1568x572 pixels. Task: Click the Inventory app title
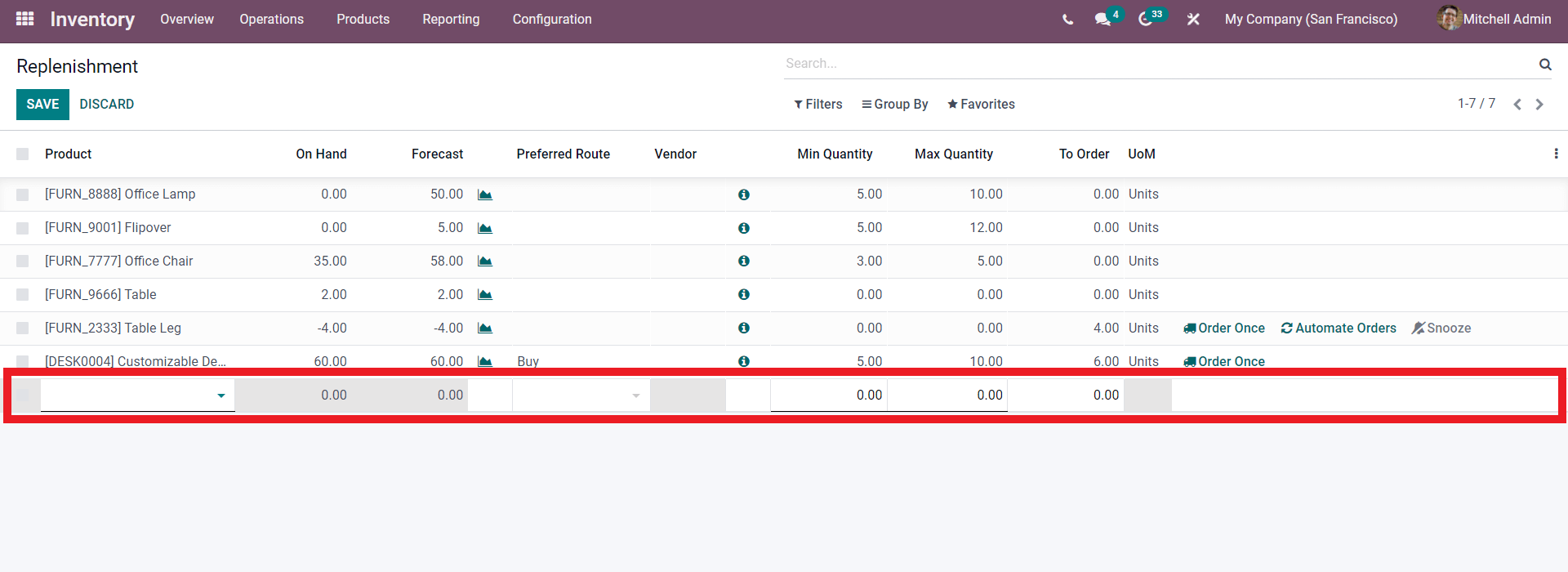[x=92, y=19]
